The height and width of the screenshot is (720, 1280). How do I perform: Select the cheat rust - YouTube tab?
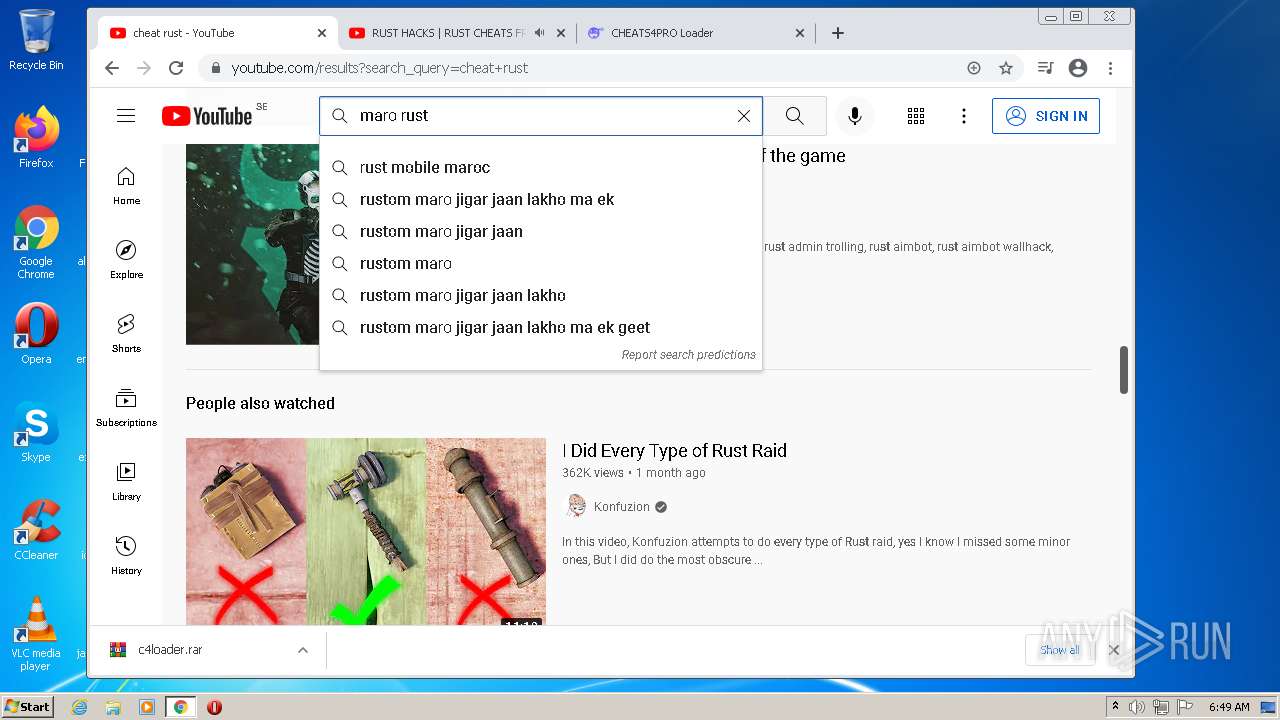point(217,33)
